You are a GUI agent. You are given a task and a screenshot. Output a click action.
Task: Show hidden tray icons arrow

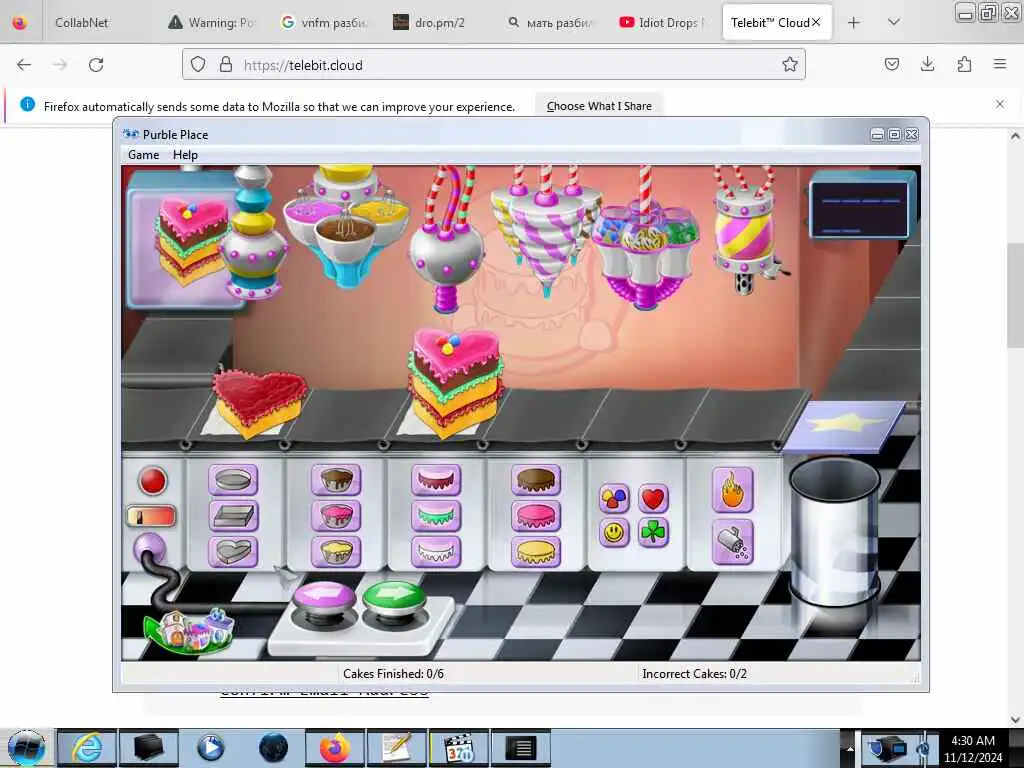click(850, 748)
